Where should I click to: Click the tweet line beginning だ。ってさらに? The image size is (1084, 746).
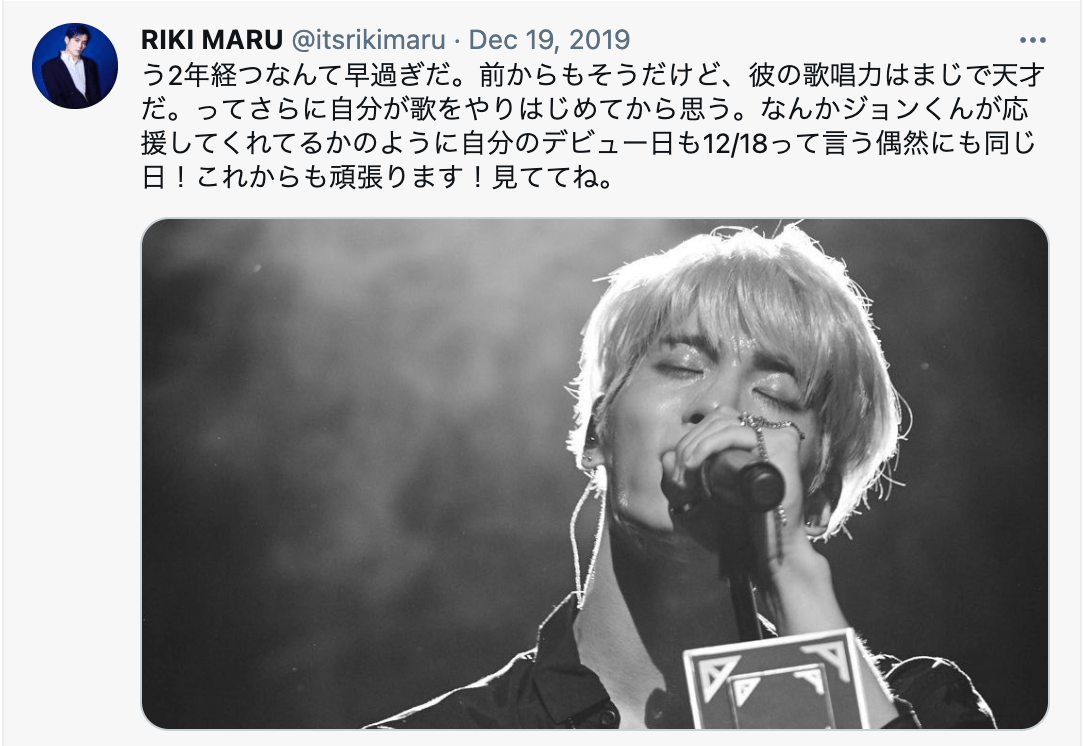point(585,109)
